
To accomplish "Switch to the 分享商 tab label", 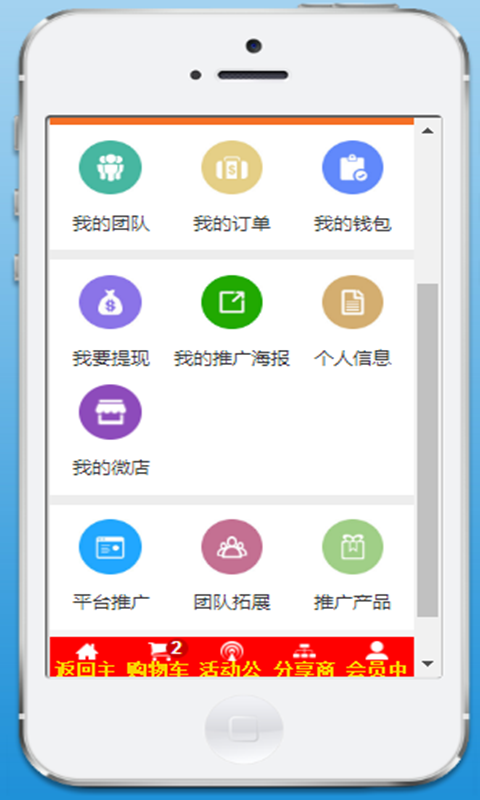I will pyautogui.click(x=304, y=669).
